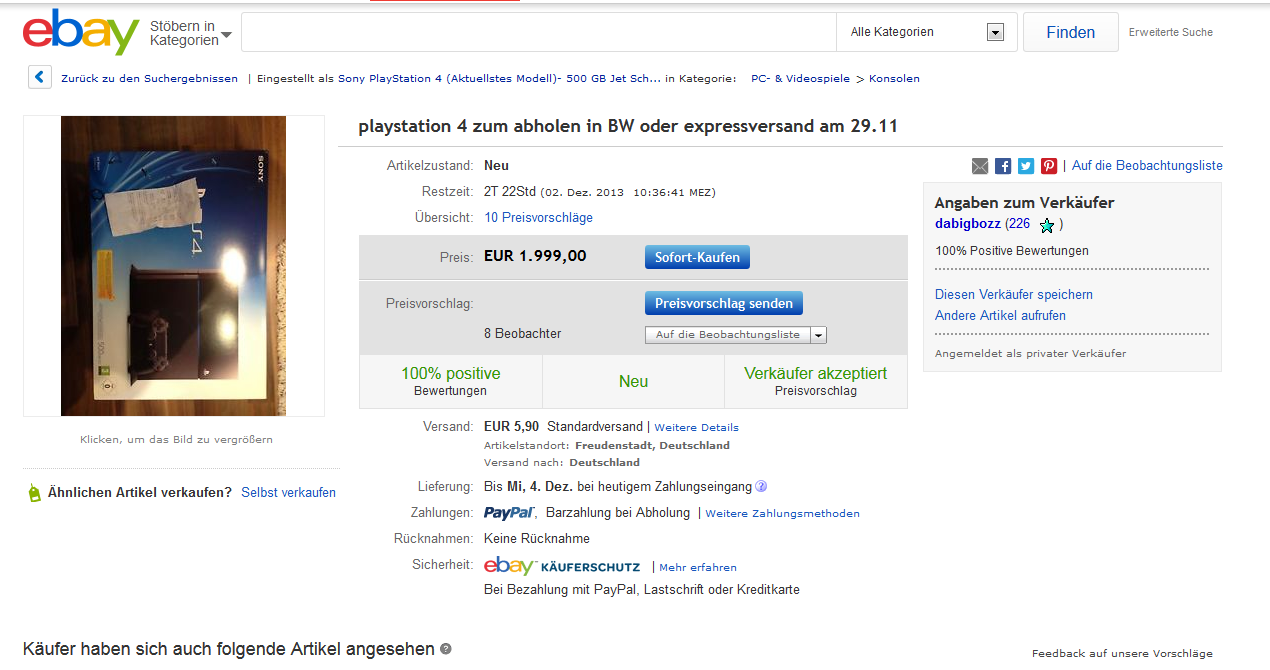Screen dimensions: 1270x670
Task: Open Stöbern in Kategorien dropdown
Action: [190, 33]
